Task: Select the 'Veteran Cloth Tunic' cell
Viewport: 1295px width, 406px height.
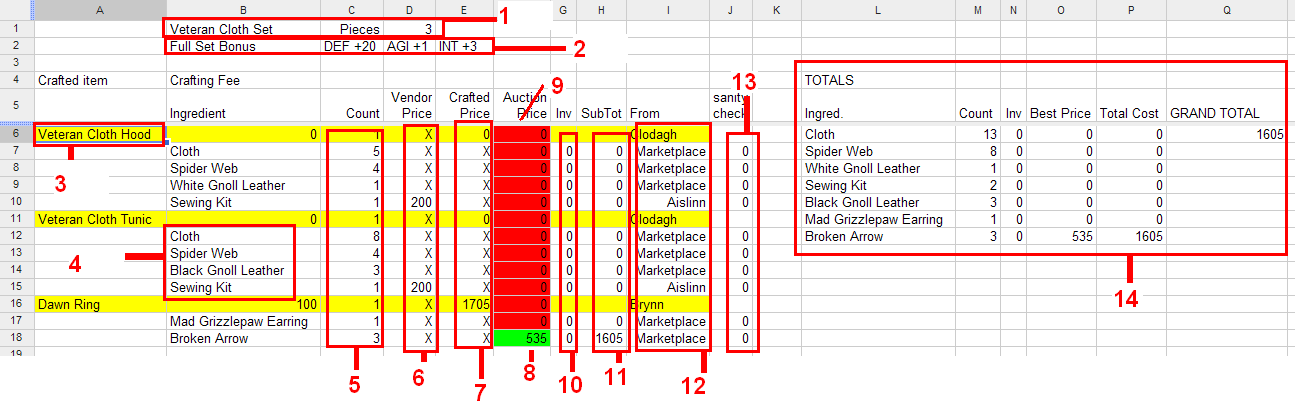Action: point(100,219)
